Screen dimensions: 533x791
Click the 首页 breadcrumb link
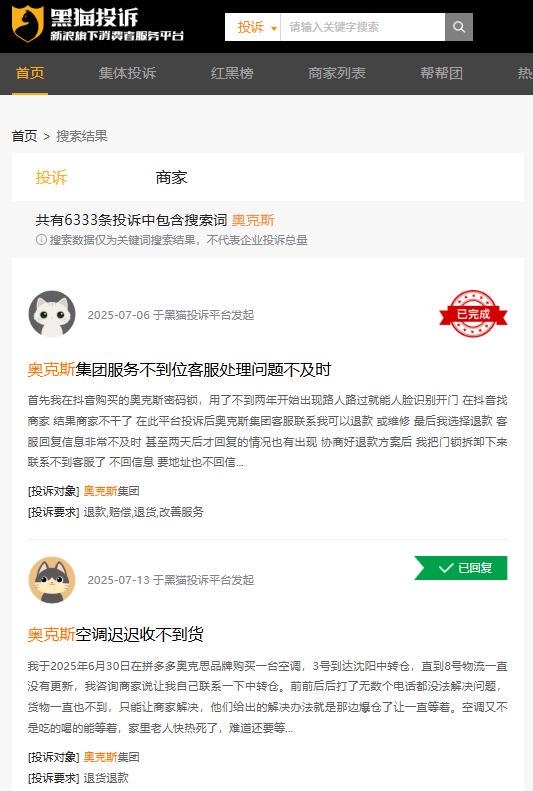(25, 136)
